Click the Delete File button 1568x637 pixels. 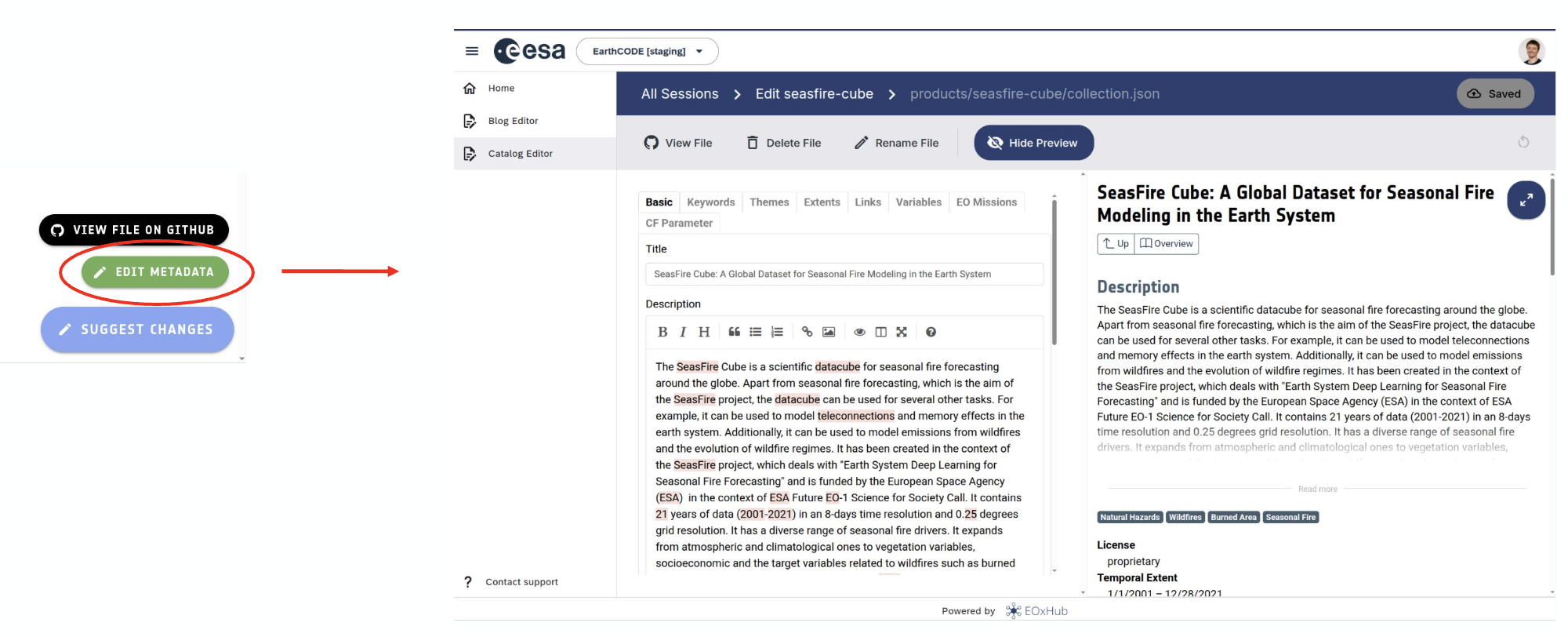(783, 143)
